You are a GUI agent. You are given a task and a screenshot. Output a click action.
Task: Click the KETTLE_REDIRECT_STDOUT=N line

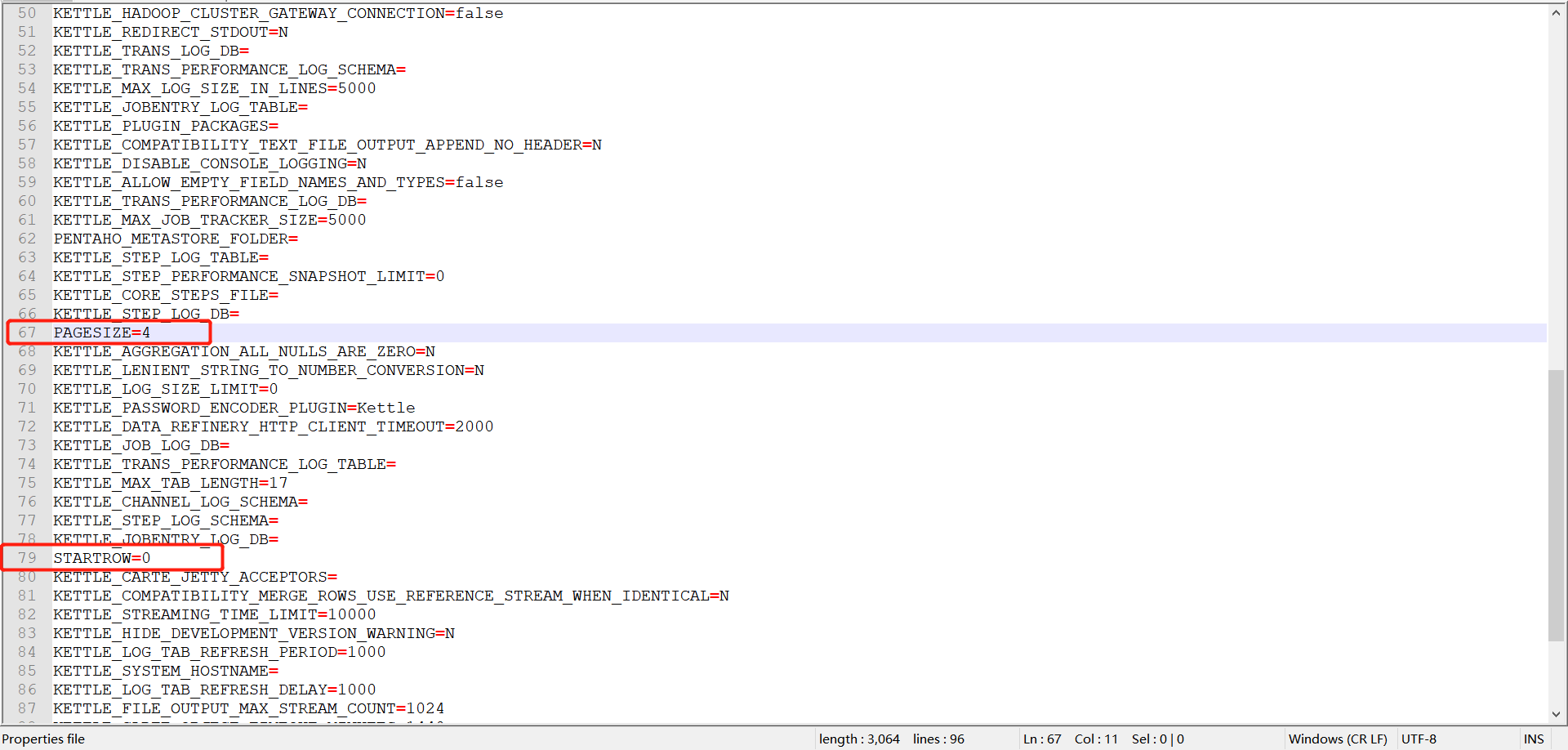171,32
